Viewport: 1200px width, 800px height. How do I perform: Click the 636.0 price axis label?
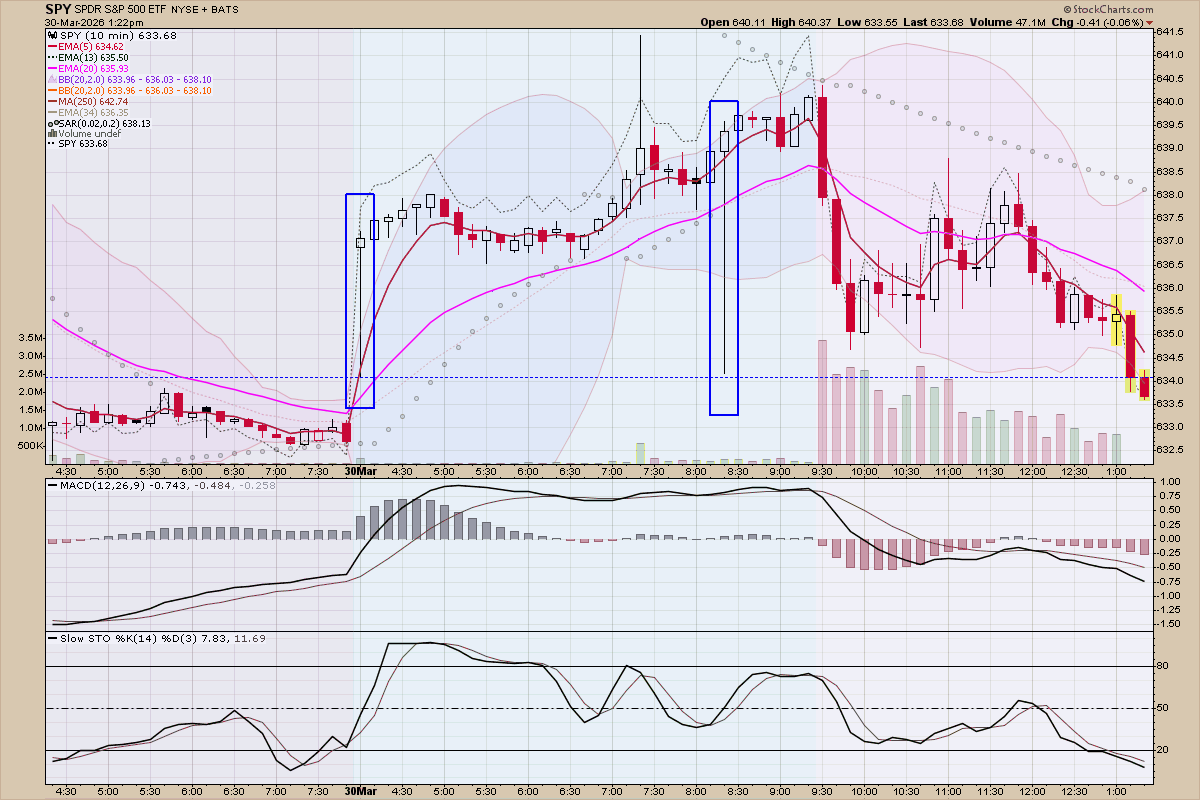coord(1170,287)
